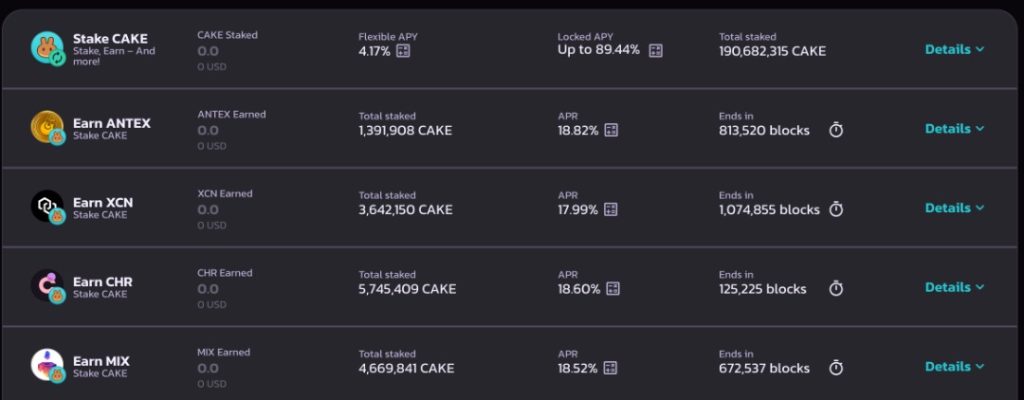1024x400 pixels.
Task: Open ROI calculator for ANTEX 18.82% APR
Action: tap(611, 130)
